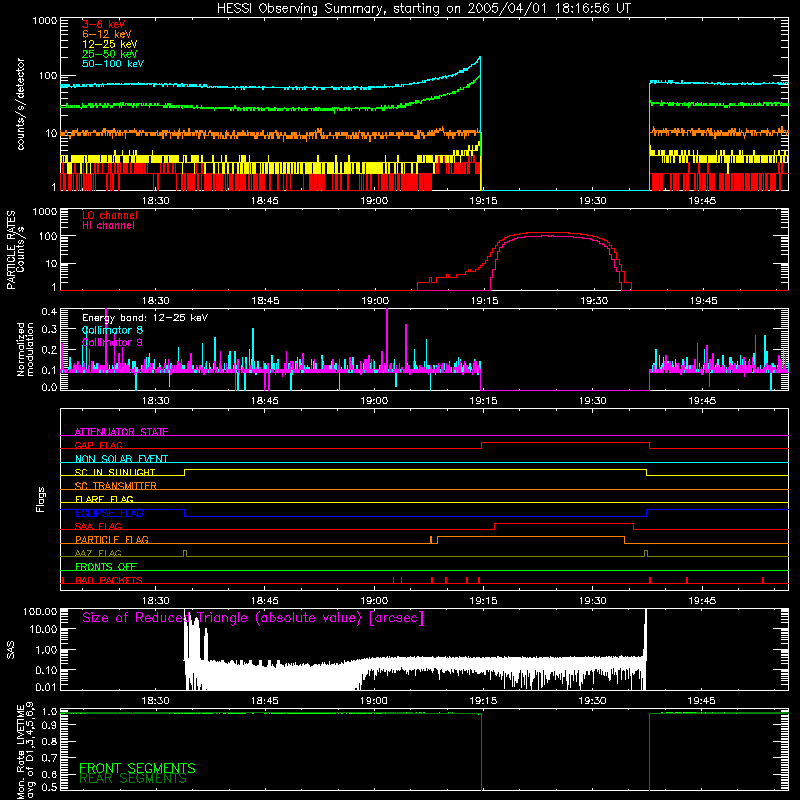Click the HESSI Observing Summary title text
The width and height of the screenshot is (800, 800).
[424, 9]
